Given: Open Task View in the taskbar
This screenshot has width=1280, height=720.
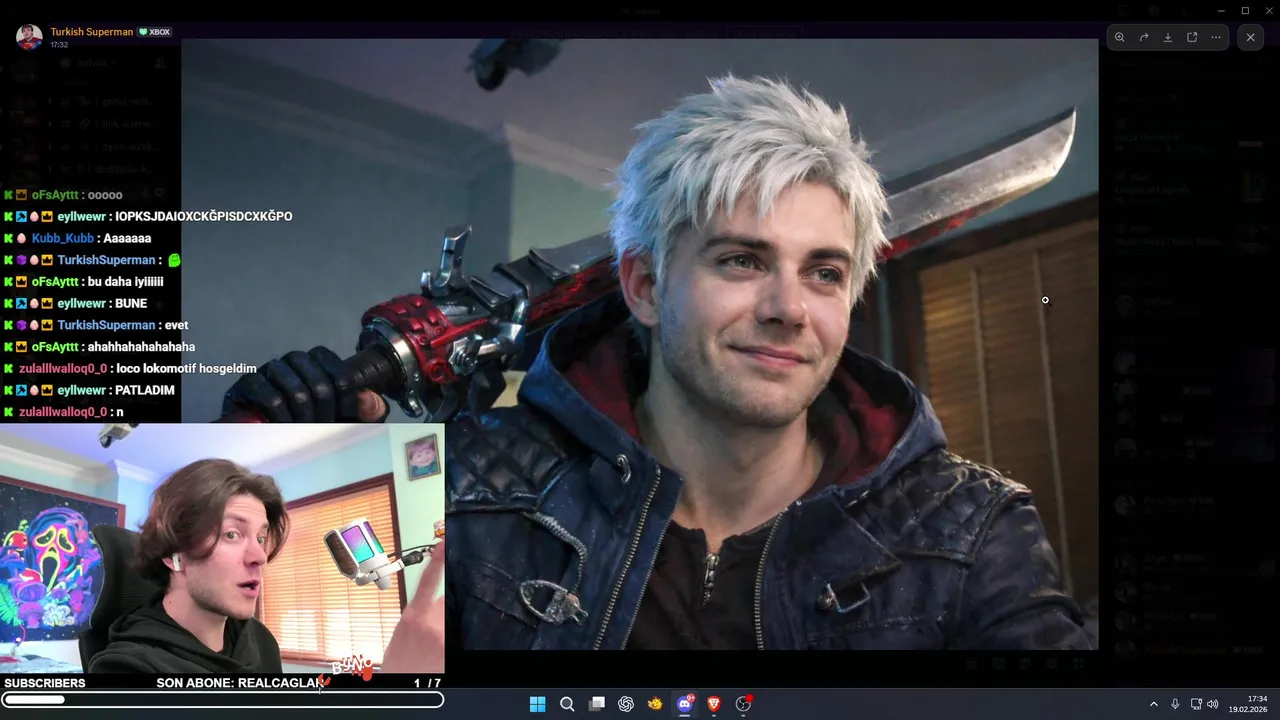Looking at the screenshot, I should 597,704.
